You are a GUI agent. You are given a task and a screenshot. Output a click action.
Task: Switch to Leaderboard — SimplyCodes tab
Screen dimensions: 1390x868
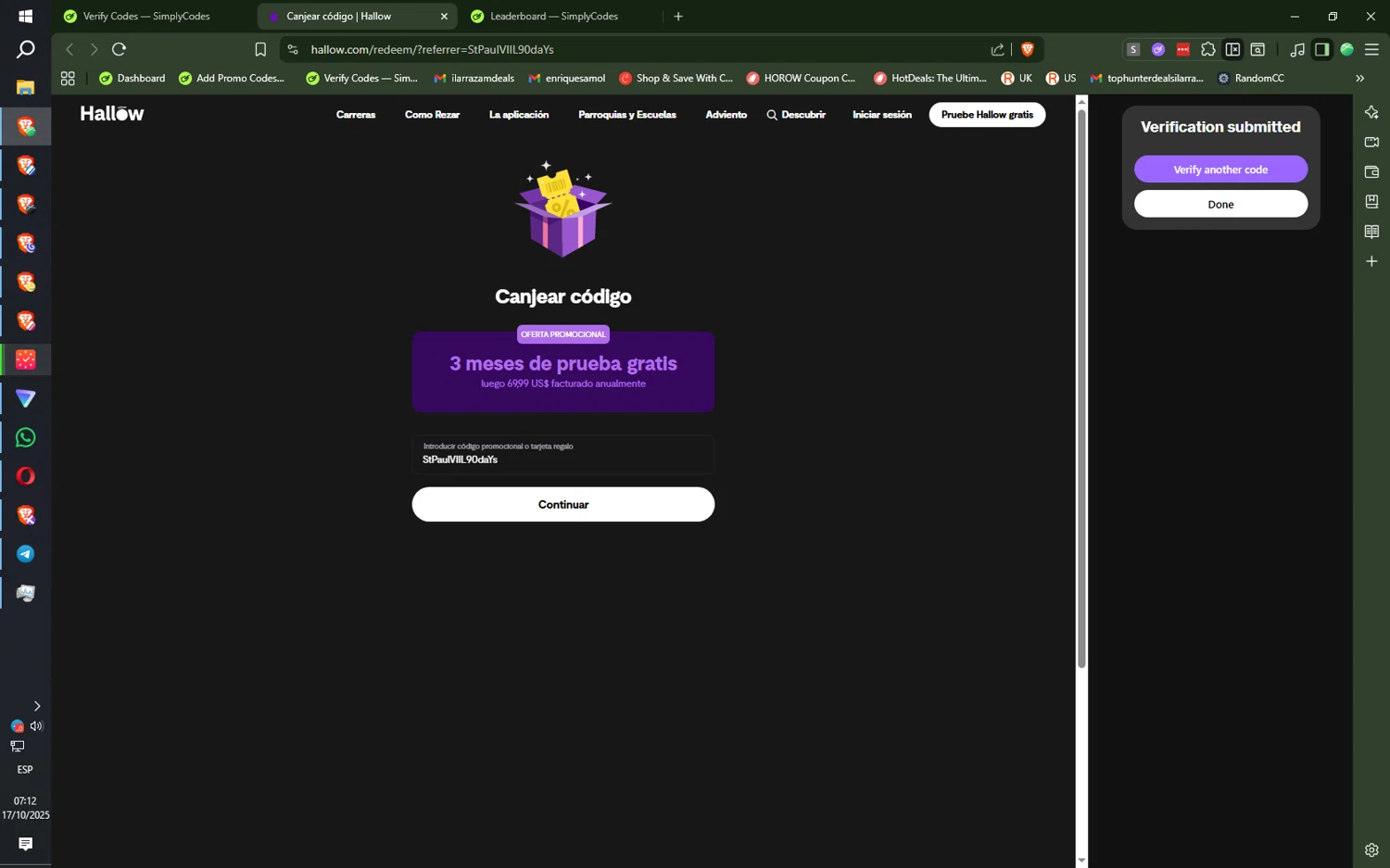click(x=556, y=16)
